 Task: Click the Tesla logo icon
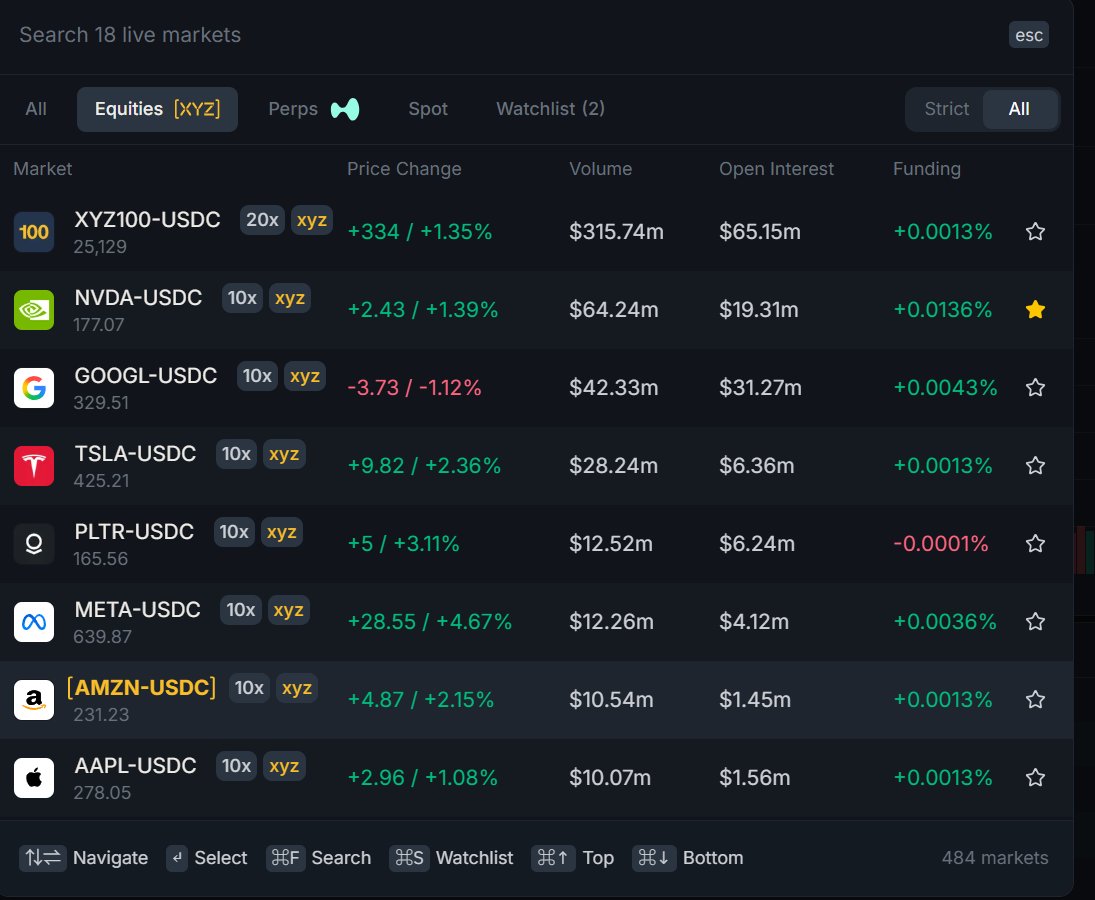coord(34,466)
